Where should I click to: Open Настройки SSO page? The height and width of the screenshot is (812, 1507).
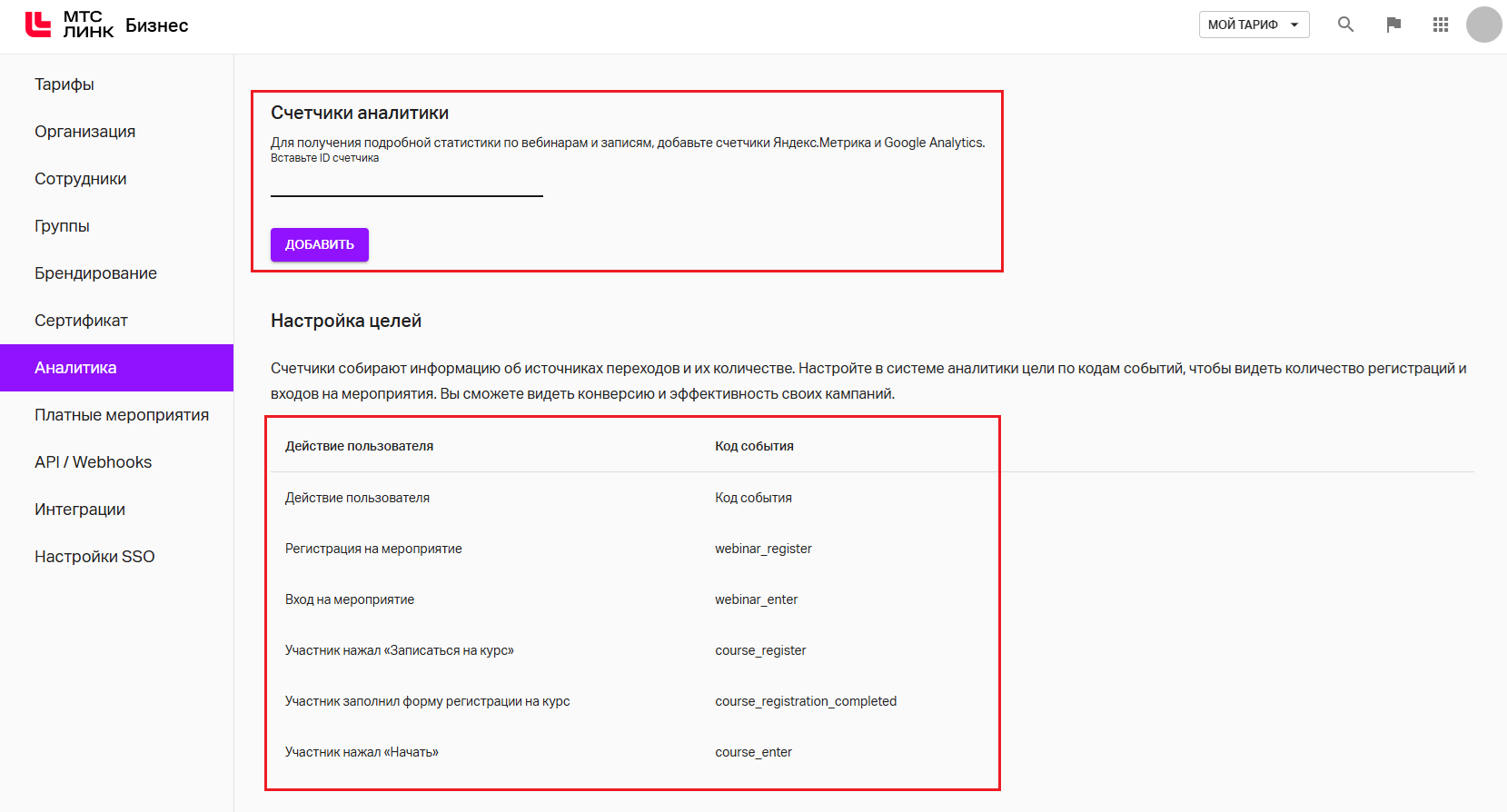tap(94, 557)
